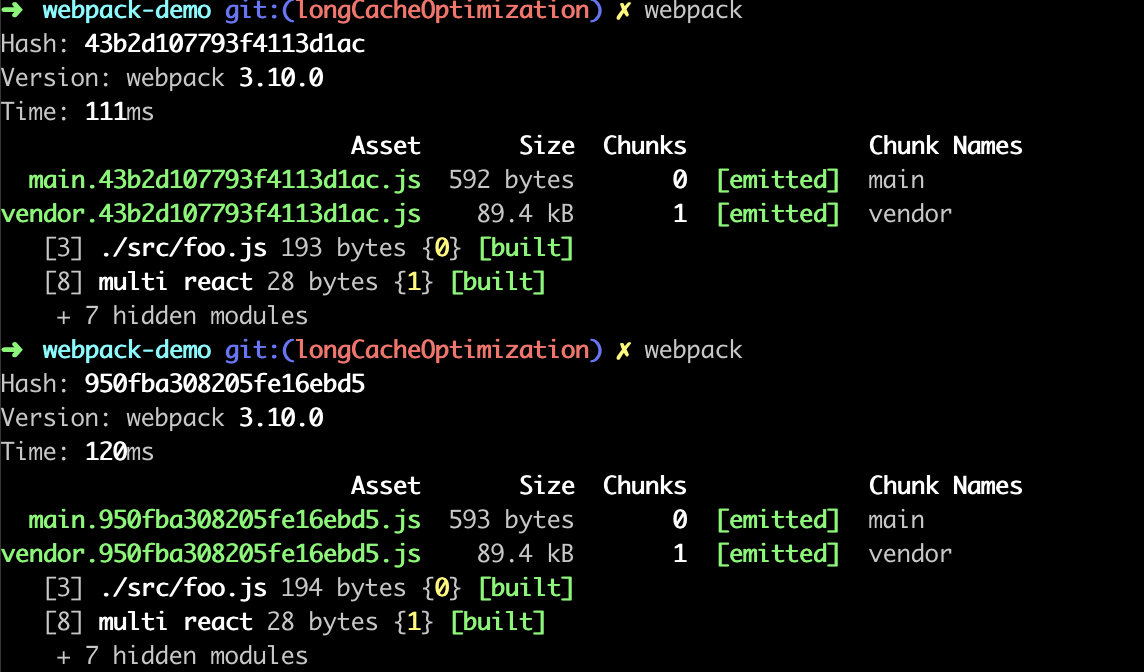Click first hash value 43b2d107793f4113d1ac

(x=225, y=44)
